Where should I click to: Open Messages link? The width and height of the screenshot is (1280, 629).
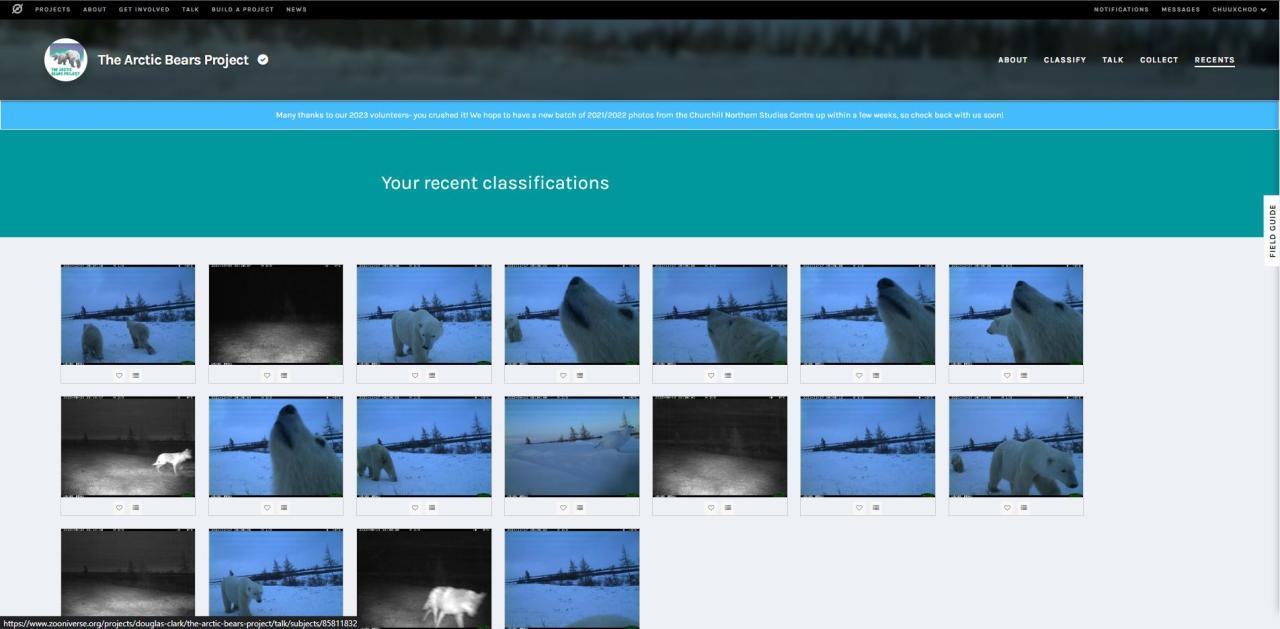[x=1180, y=9]
